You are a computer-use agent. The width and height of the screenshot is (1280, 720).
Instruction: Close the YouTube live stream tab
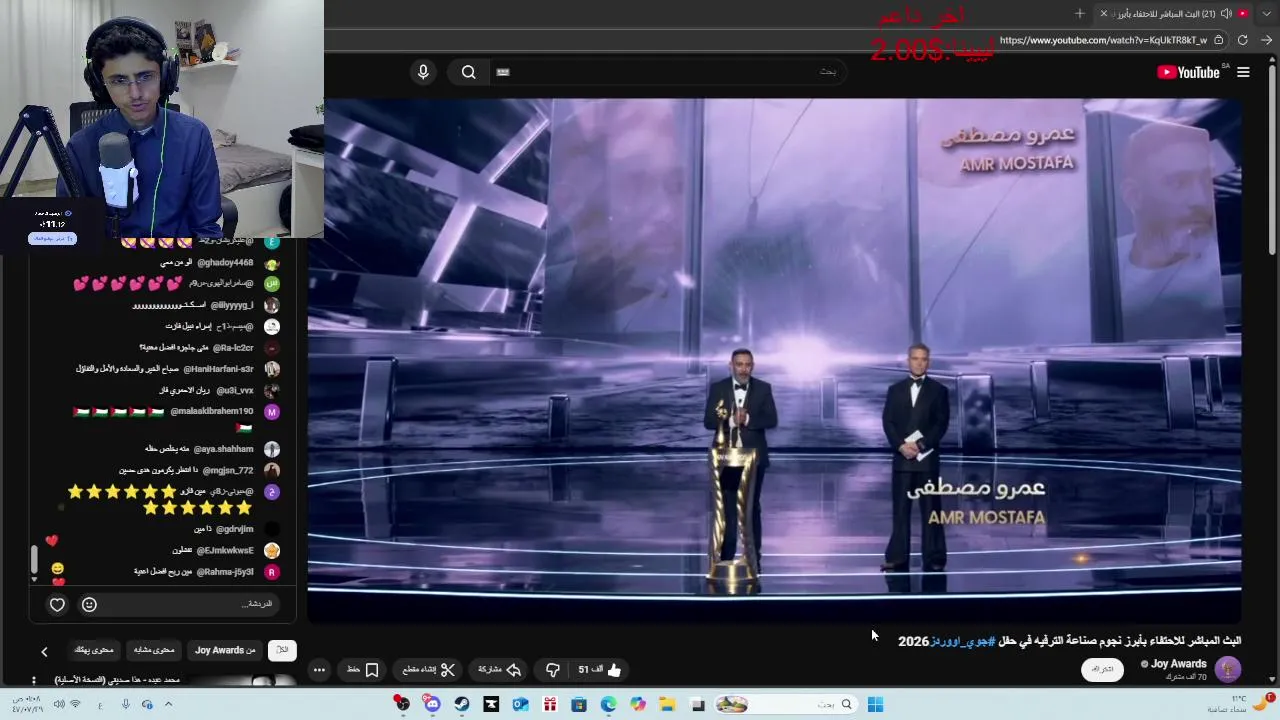tap(1104, 13)
